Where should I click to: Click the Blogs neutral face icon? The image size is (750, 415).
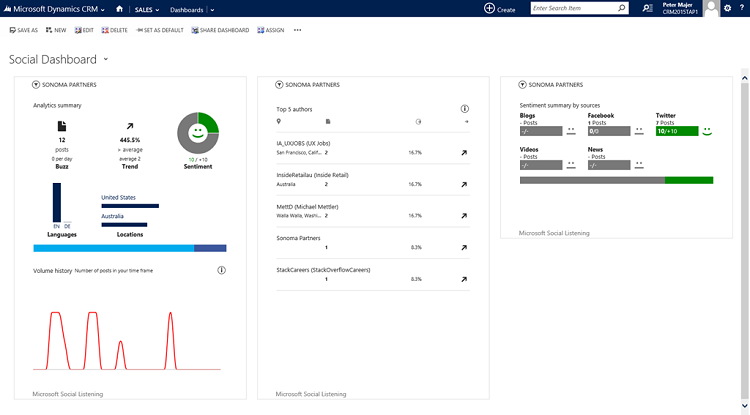click(x=571, y=131)
